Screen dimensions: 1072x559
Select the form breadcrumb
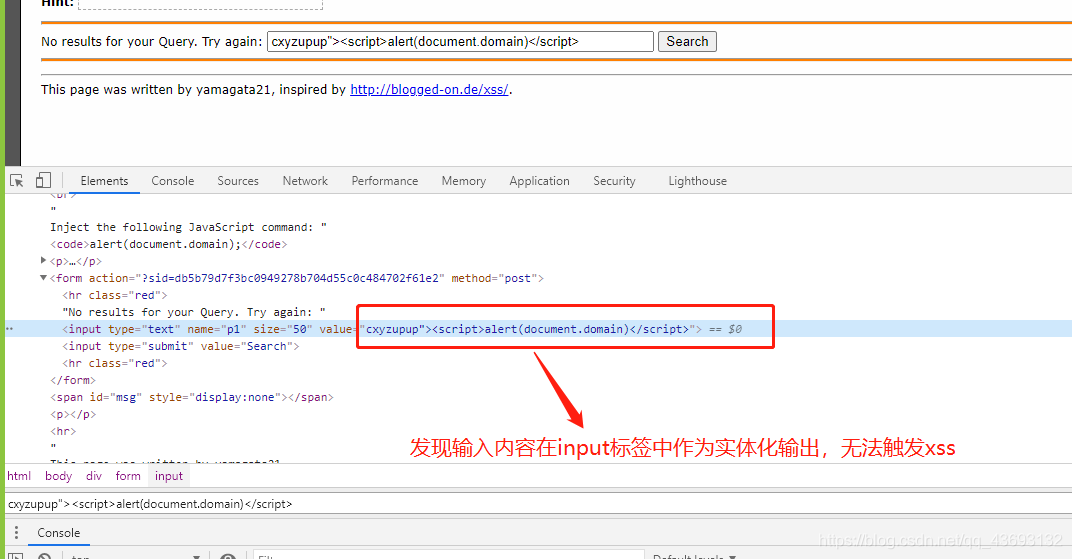click(128, 476)
